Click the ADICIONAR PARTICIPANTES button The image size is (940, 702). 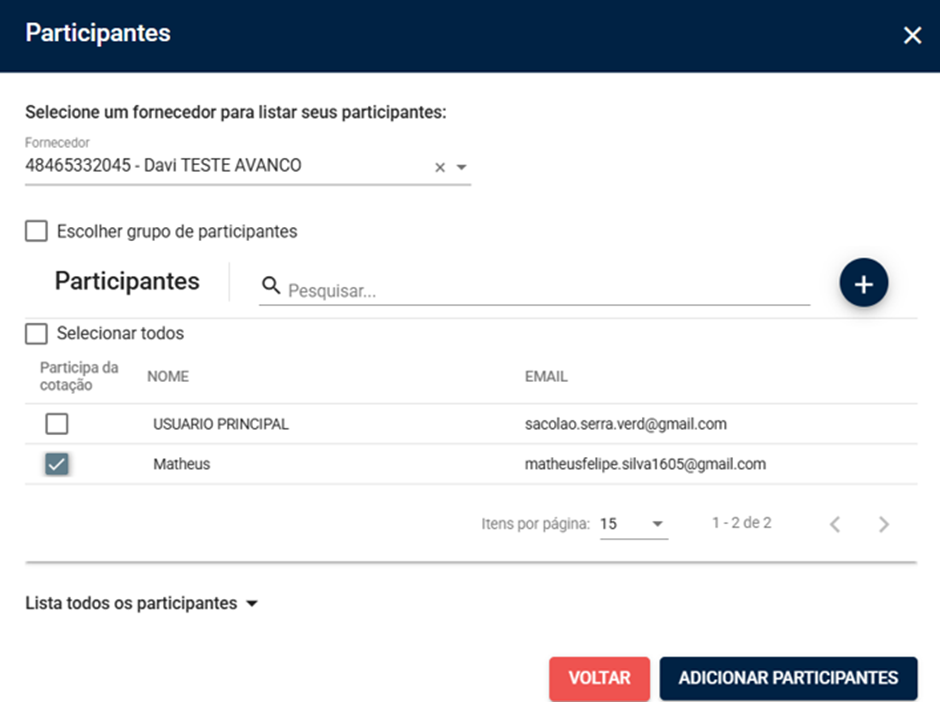[788, 678]
